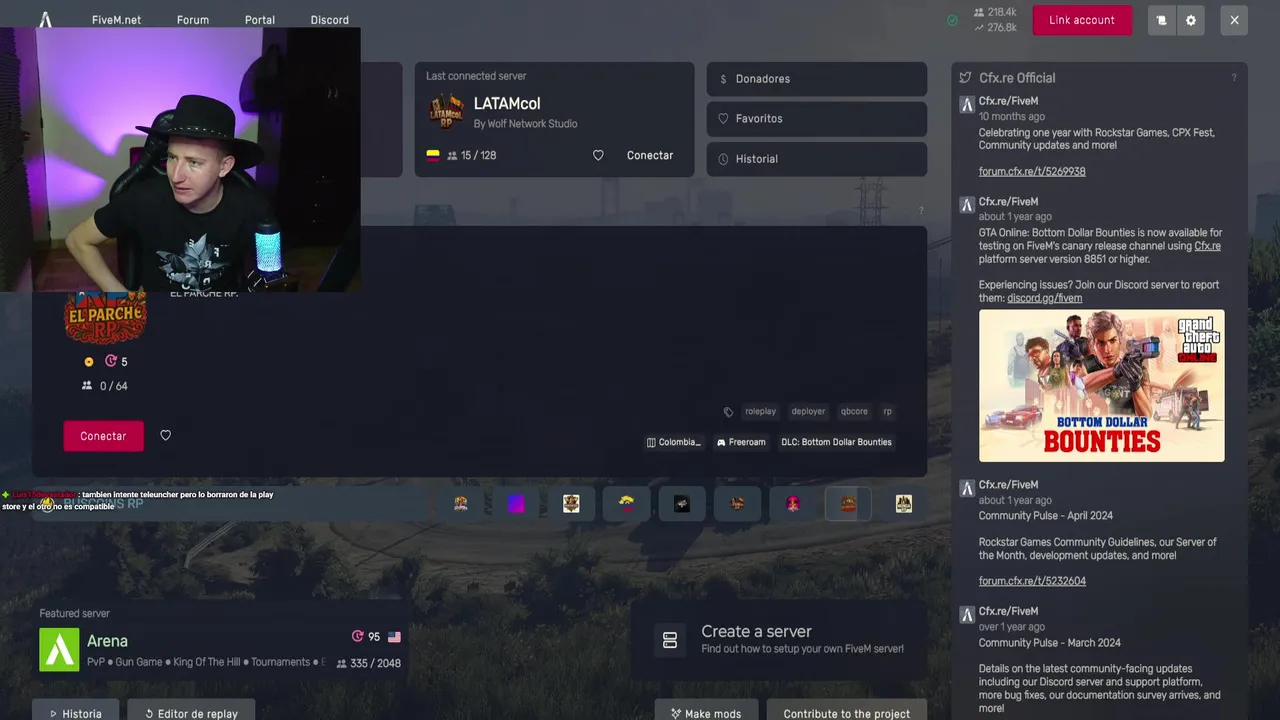Click the green Arena server logo
This screenshot has height=720, width=1280.
[59, 650]
